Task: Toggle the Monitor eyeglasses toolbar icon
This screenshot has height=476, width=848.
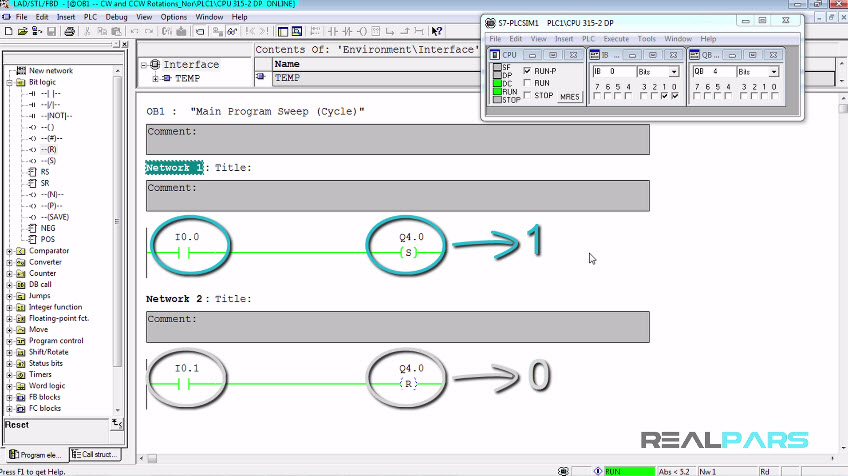Action: pyautogui.click(x=232, y=31)
